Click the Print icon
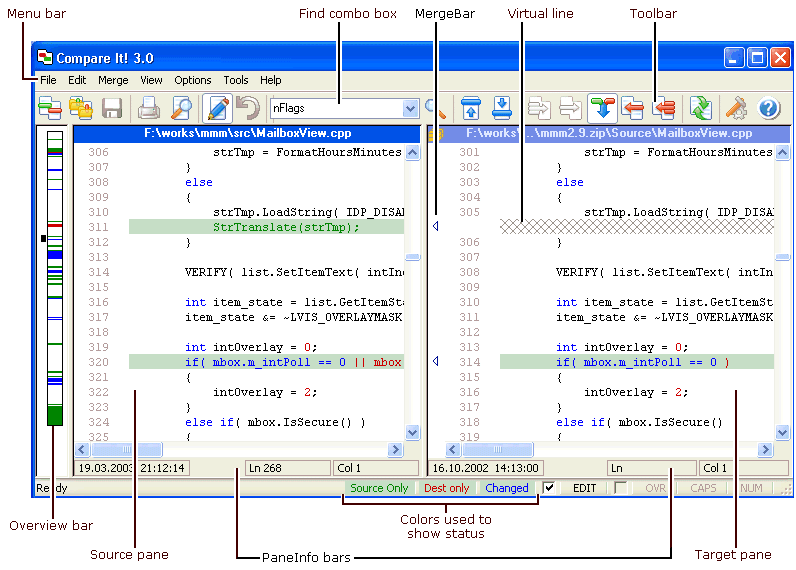This screenshot has height=570, width=796. pyautogui.click(x=149, y=108)
